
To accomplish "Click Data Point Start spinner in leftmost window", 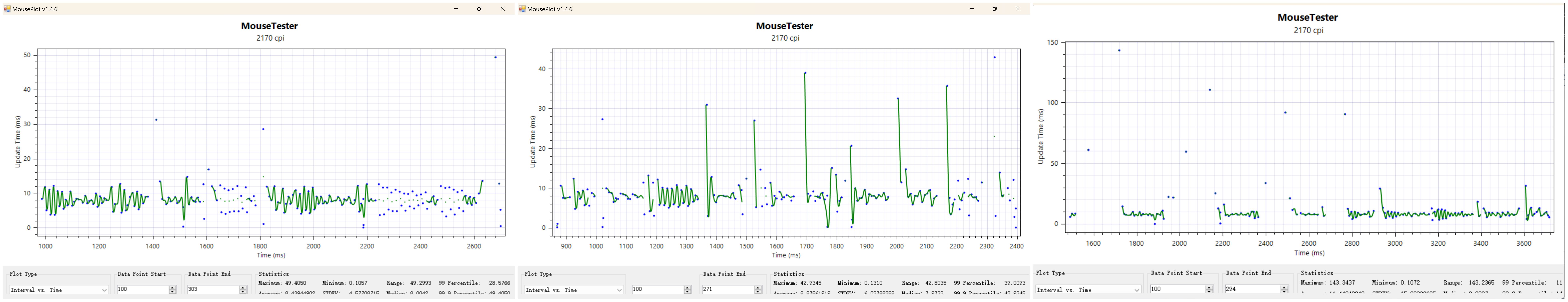I will 172,290.
